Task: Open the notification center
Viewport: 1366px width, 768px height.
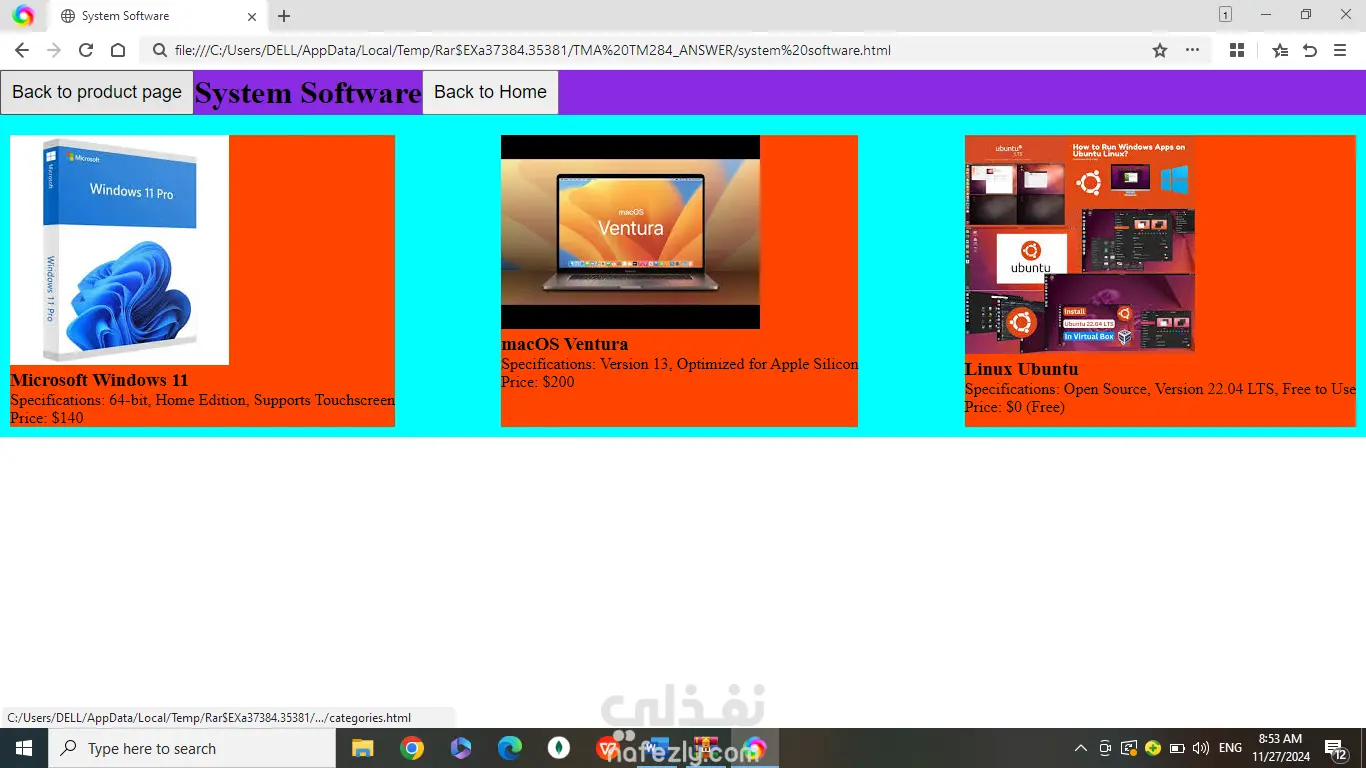Action: tap(1336, 748)
